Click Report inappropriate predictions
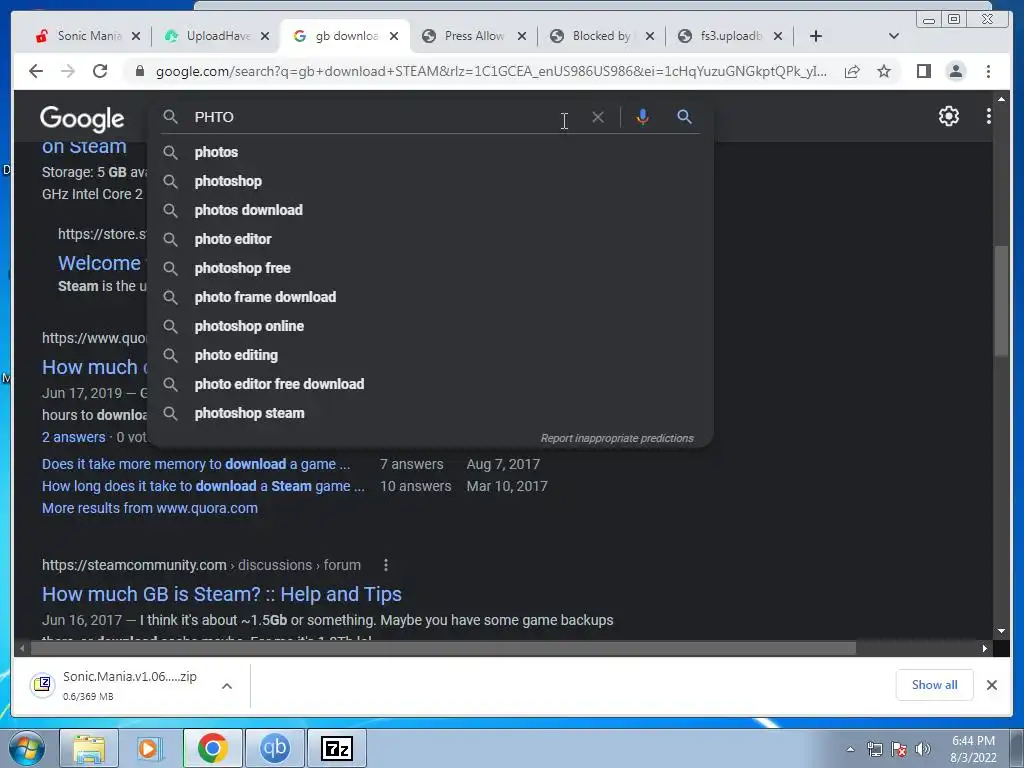Image resolution: width=1024 pixels, height=768 pixels. (x=616, y=438)
